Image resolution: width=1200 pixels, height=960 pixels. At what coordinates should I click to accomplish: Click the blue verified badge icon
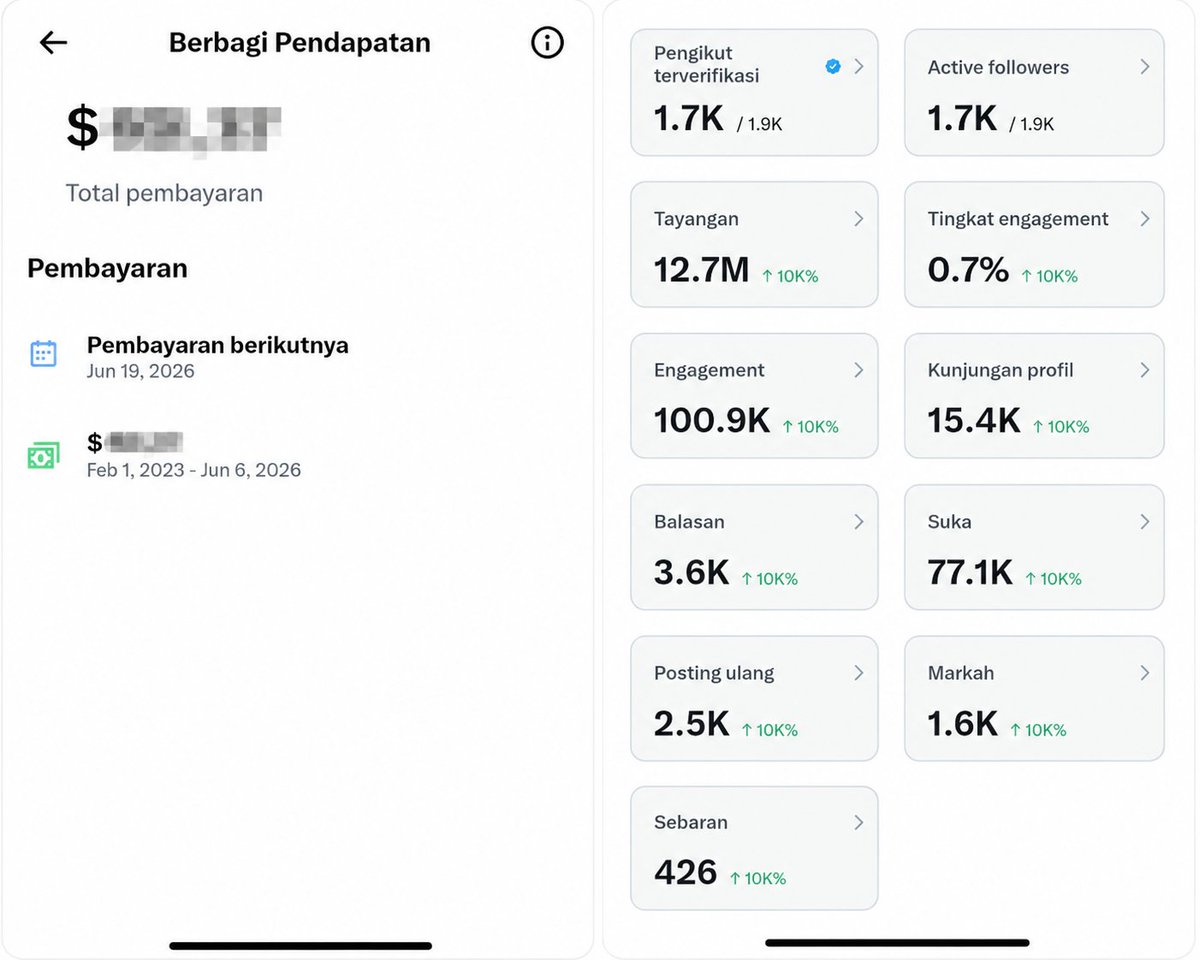[832, 67]
